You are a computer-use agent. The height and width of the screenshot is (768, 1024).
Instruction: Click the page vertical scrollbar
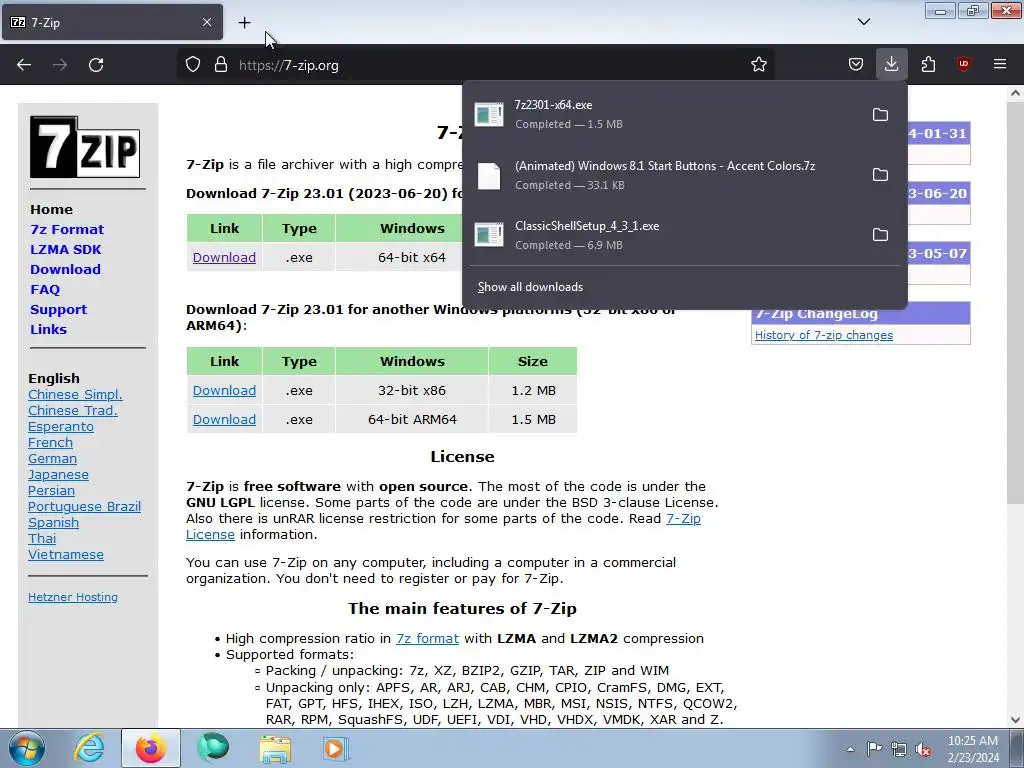(x=1015, y=300)
